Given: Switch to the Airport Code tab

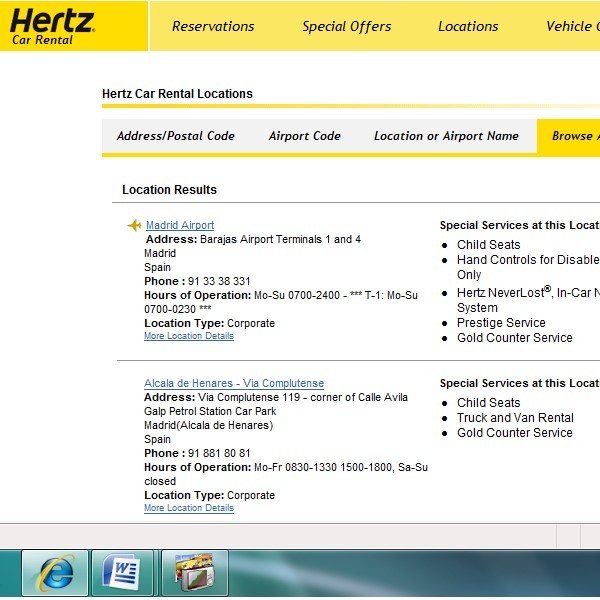Looking at the screenshot, I should click(305, 136).
